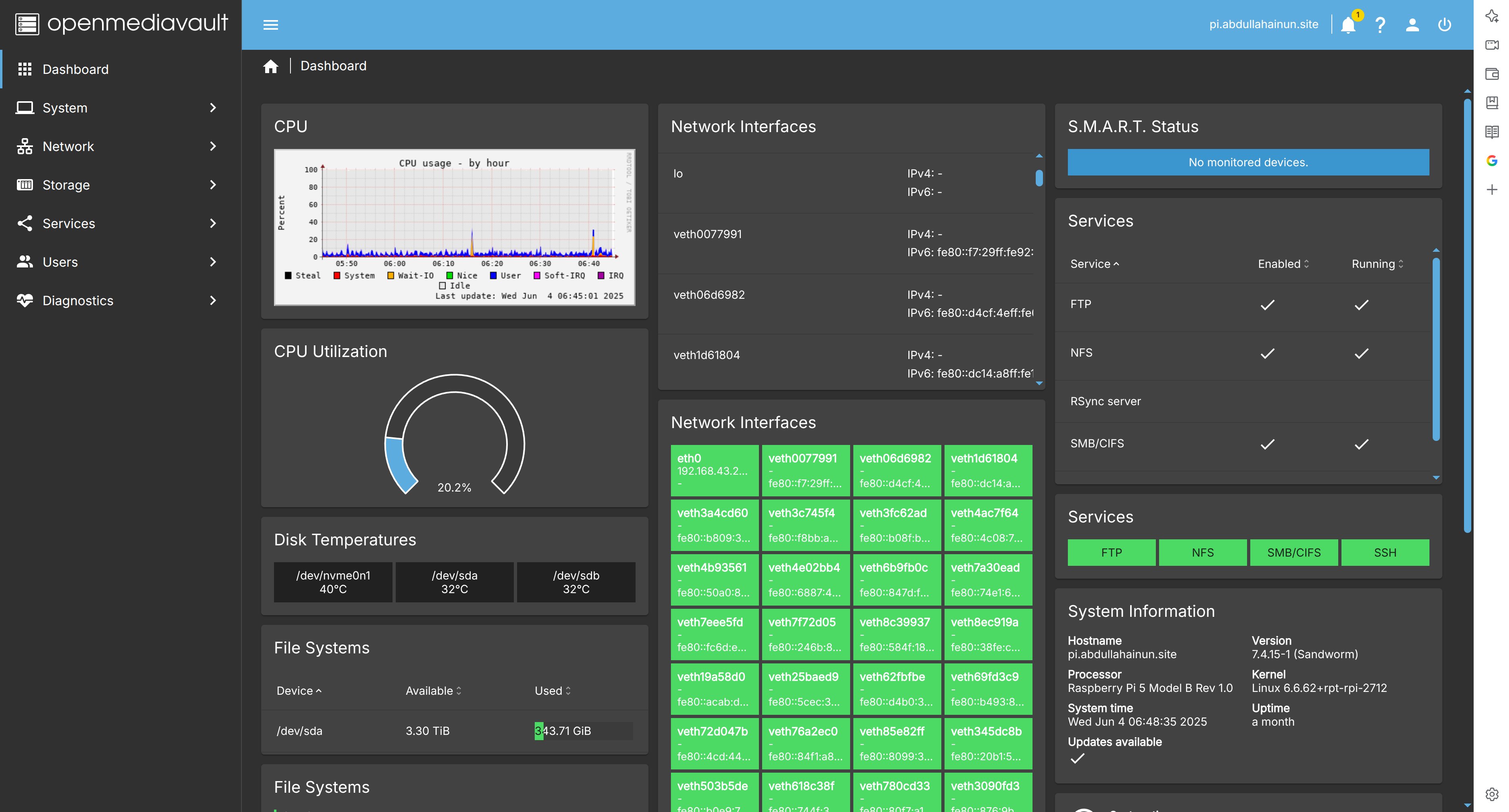Click the /dev/sdb 32°C temperature tile
Image resolution: width=1509 pixels, height=812 pixels.
[x=576, y=582]
